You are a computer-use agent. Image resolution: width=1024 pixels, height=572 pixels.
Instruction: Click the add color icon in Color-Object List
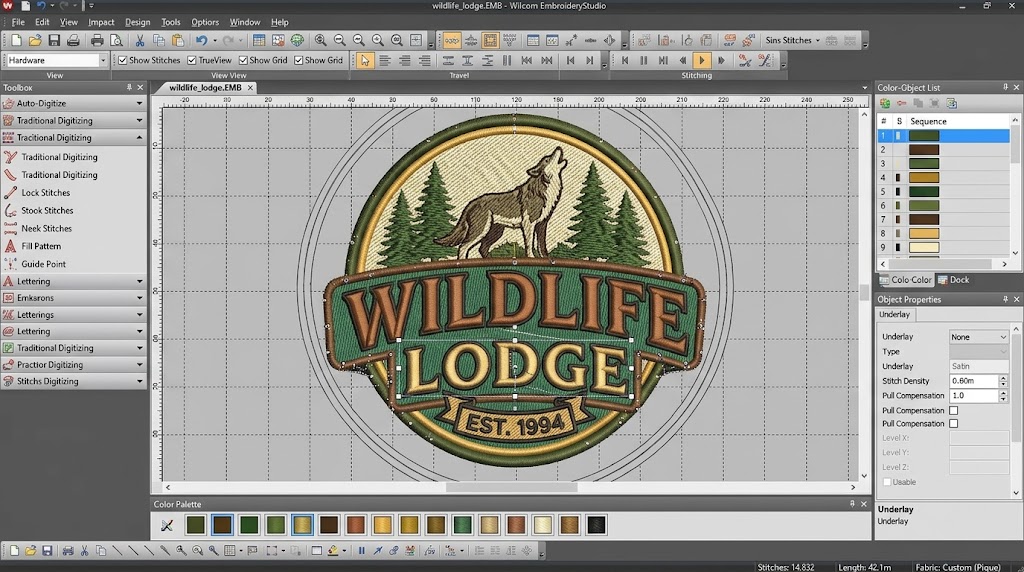[885, 103]
